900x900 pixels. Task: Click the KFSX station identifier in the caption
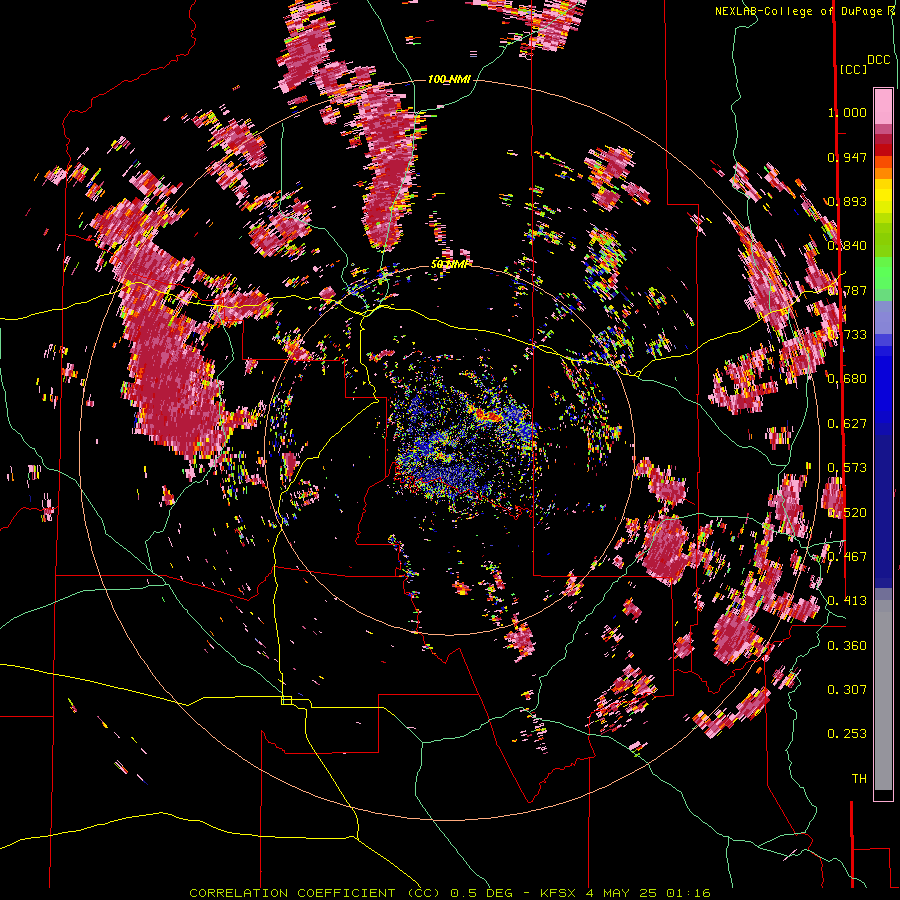pos(560,893)
